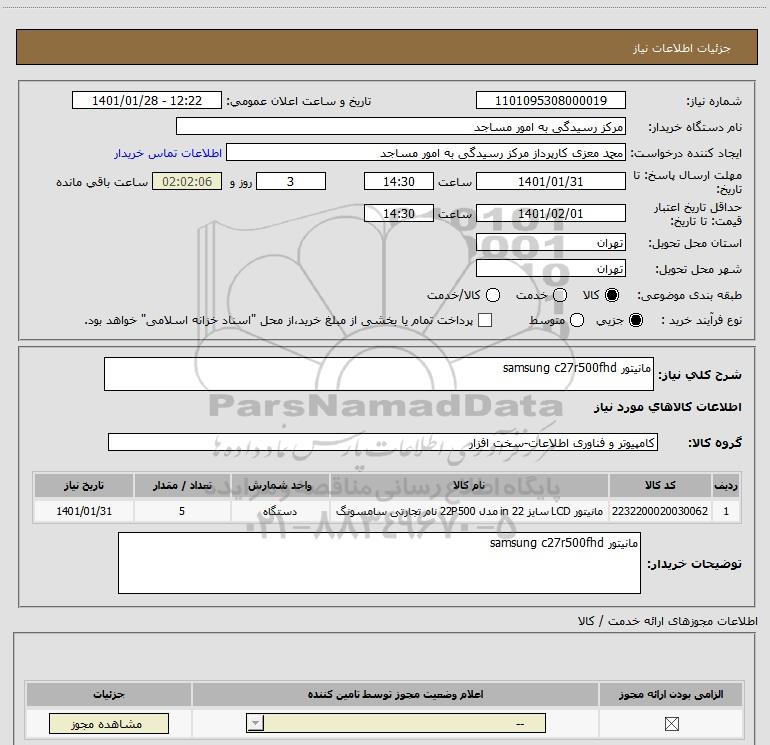Click the اطلاعات کالاهای مورد نیاز heading
The image size is (770, 745).
pyautogui.click(x=667, y=407)
